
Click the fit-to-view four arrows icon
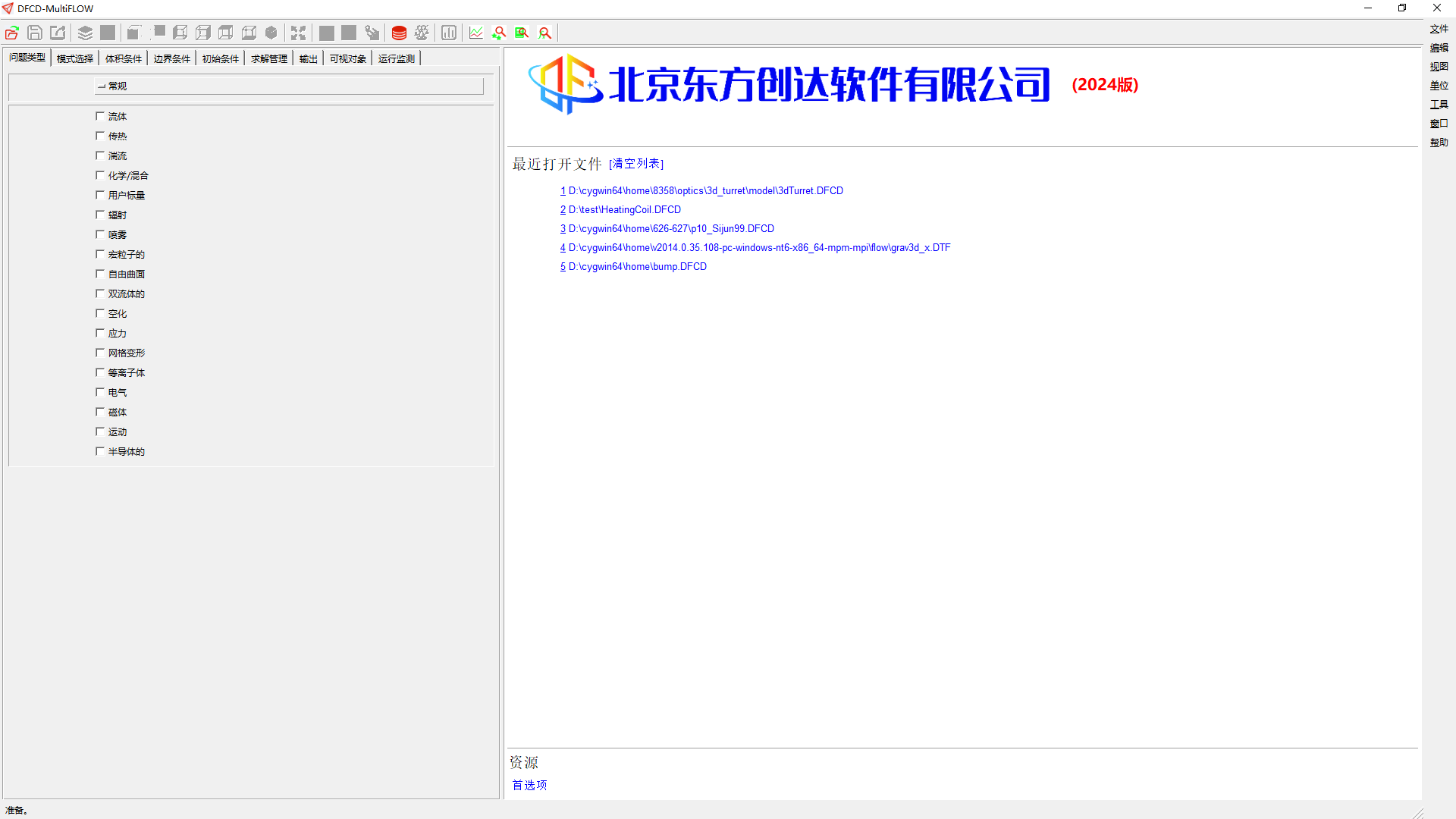tap(298, 33)
